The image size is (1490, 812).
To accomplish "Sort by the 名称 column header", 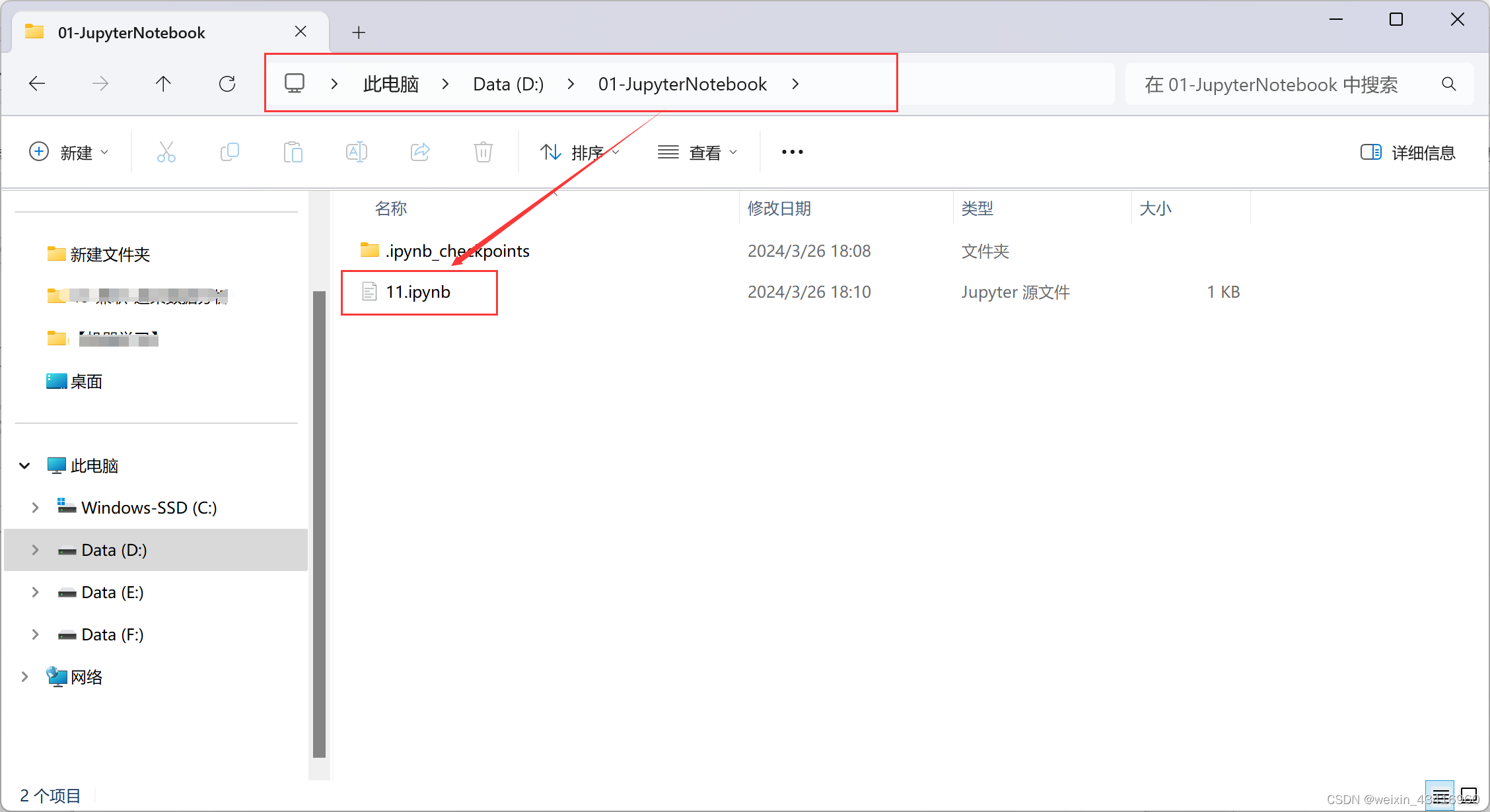I will 391,209.
